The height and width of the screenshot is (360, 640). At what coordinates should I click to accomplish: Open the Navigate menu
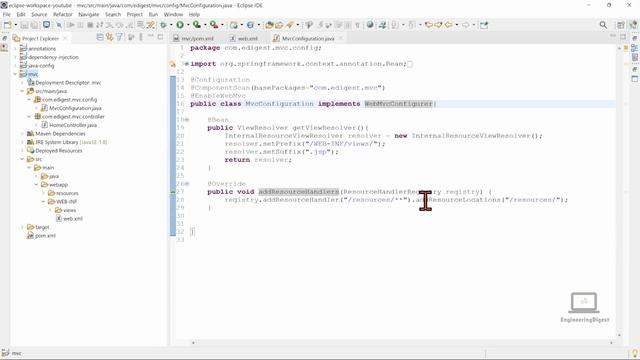[89, 14]
